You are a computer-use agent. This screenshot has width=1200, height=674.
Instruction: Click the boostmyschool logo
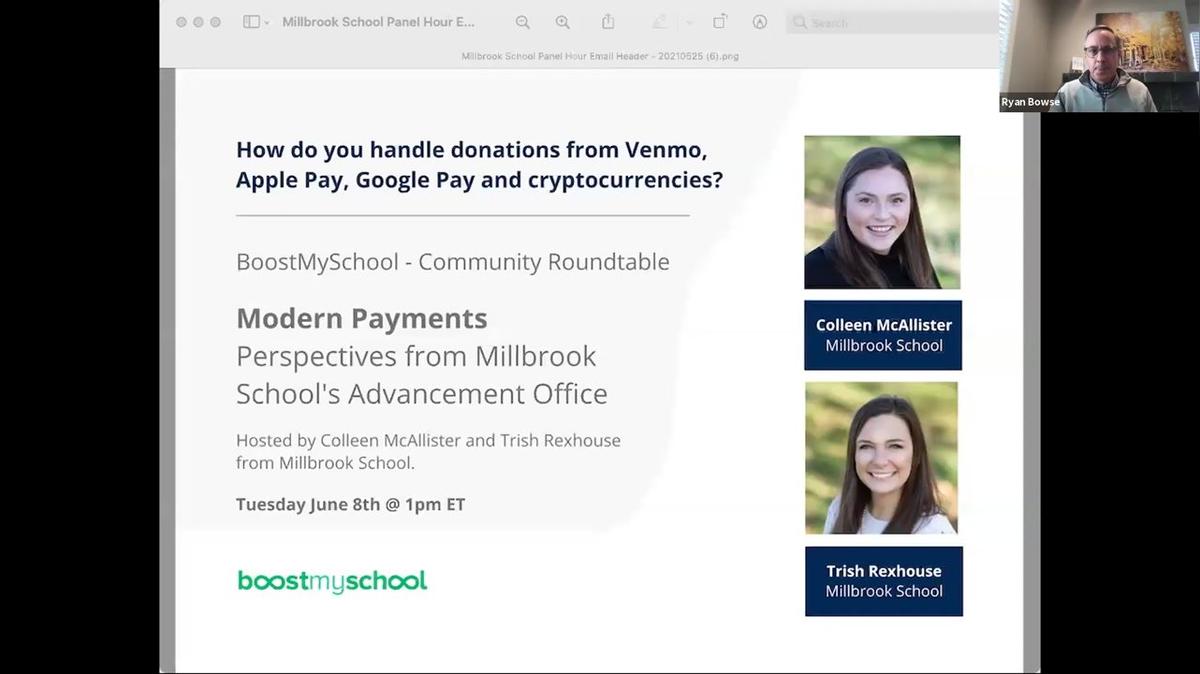[332, 581]
